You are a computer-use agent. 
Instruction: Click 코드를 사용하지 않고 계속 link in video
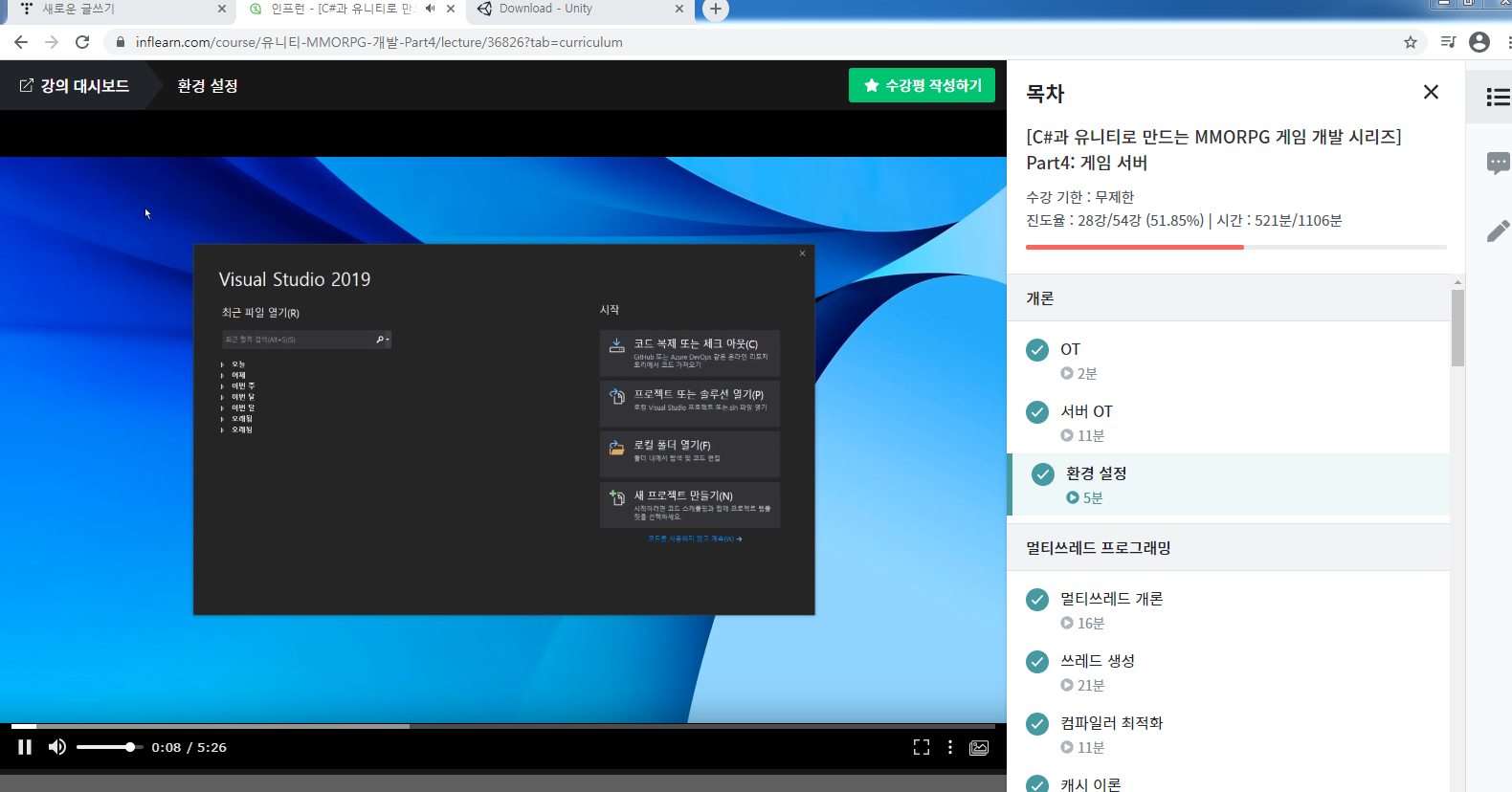(x=695, y=539)
